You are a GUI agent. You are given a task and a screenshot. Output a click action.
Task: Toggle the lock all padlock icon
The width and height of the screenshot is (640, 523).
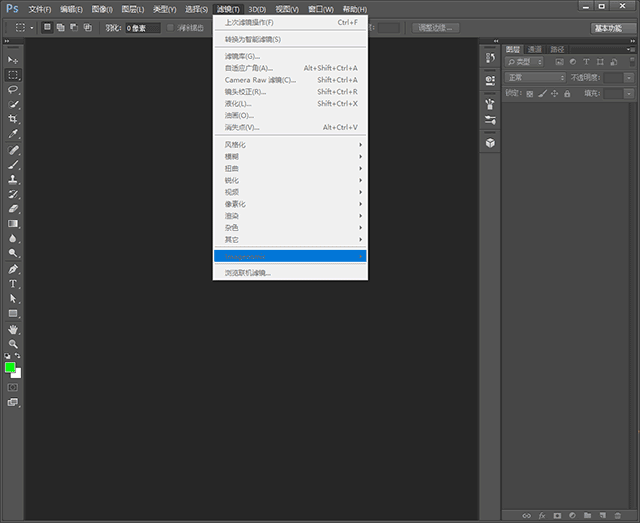point(567,93)
